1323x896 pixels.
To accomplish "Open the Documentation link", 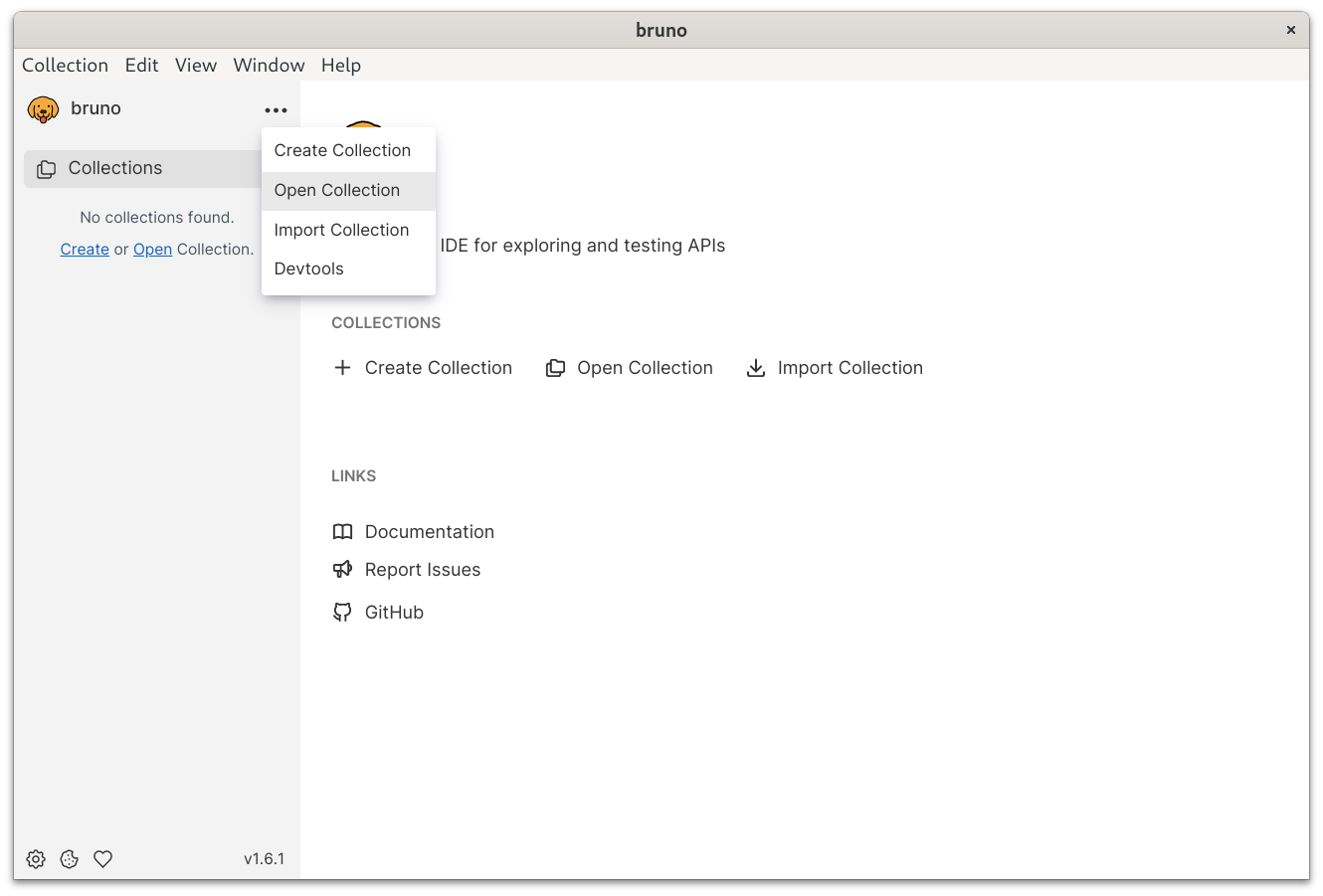I will coord(430,532).
